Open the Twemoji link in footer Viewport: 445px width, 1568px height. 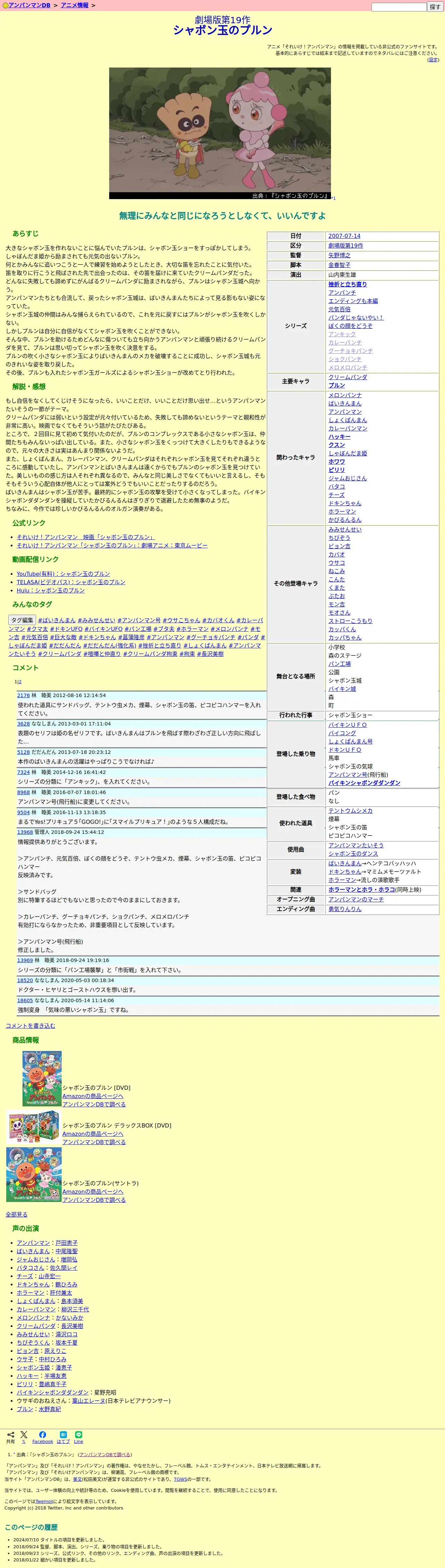pyautogui.click(x=44, y=1502)
